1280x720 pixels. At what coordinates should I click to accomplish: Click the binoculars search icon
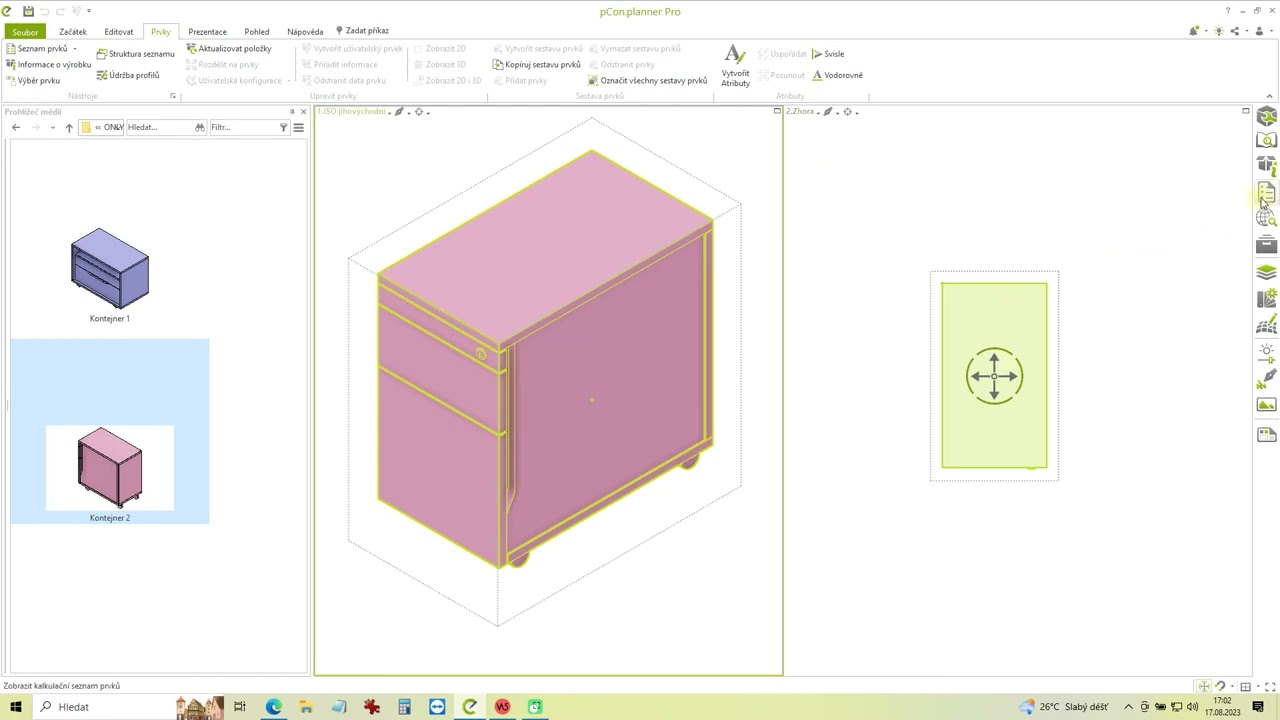click(x=200, y=127)
